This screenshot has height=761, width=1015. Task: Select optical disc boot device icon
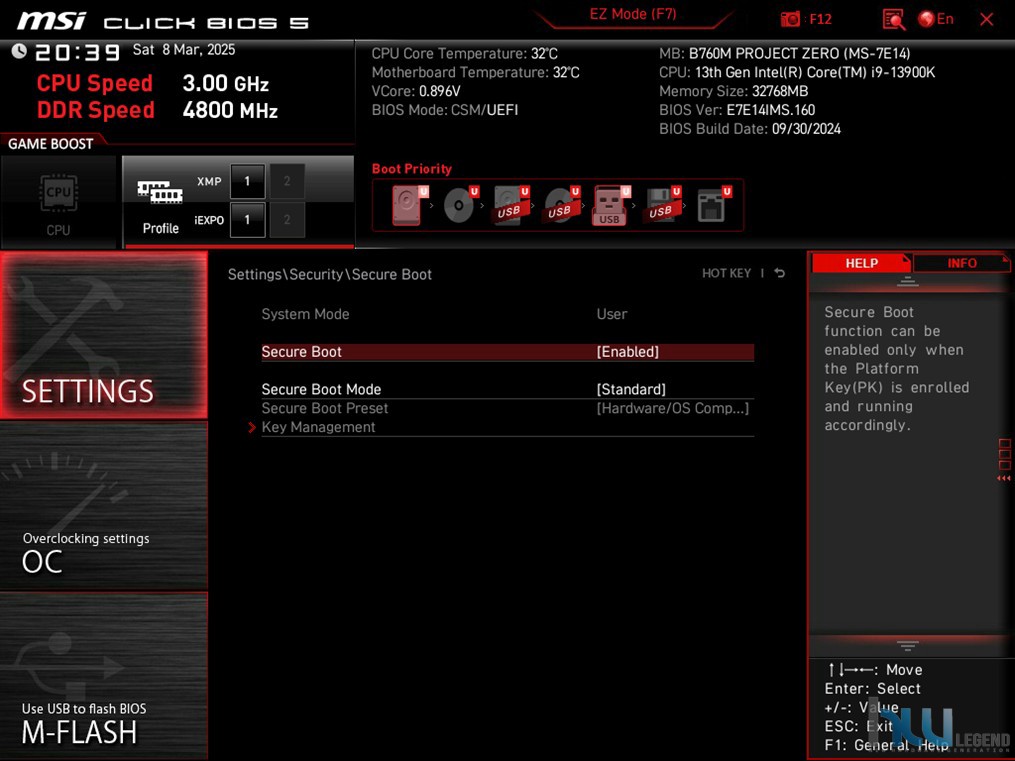point(460,205)
